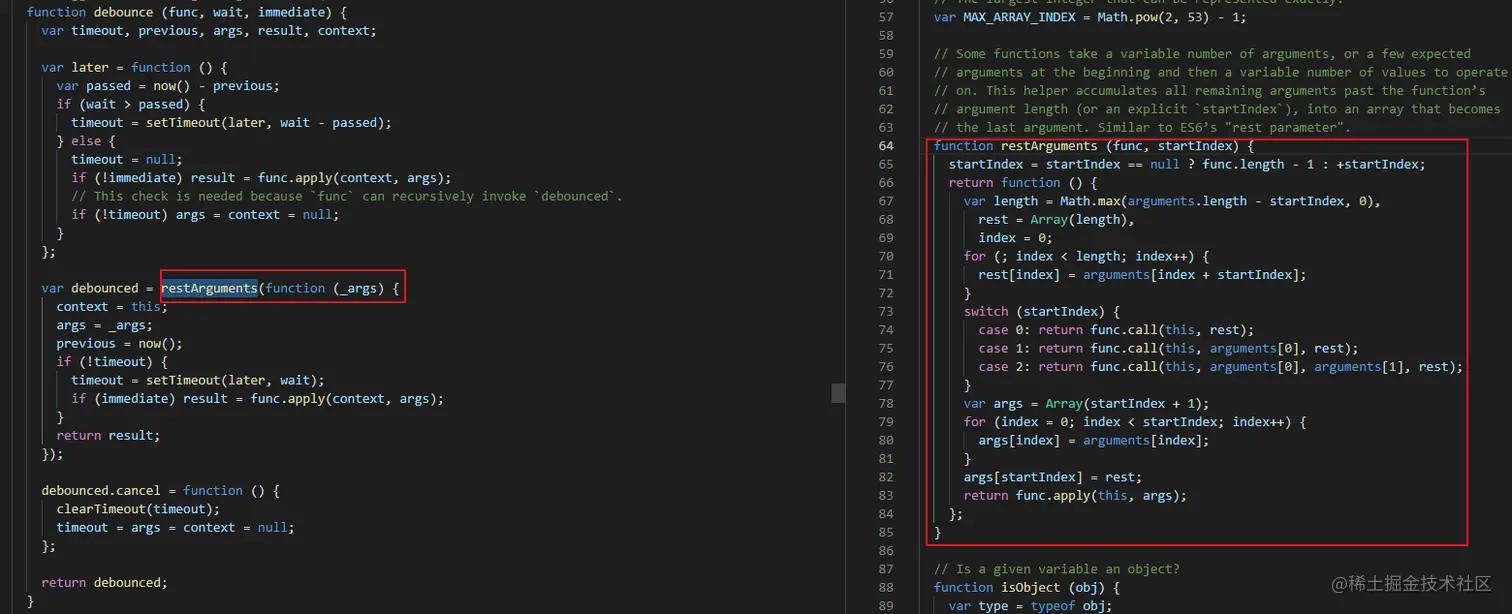The height and width of the screenshot is (614, 1512).
Task: Click the 'clearTimeout(timeout);' call
Action: click(138, 509)
